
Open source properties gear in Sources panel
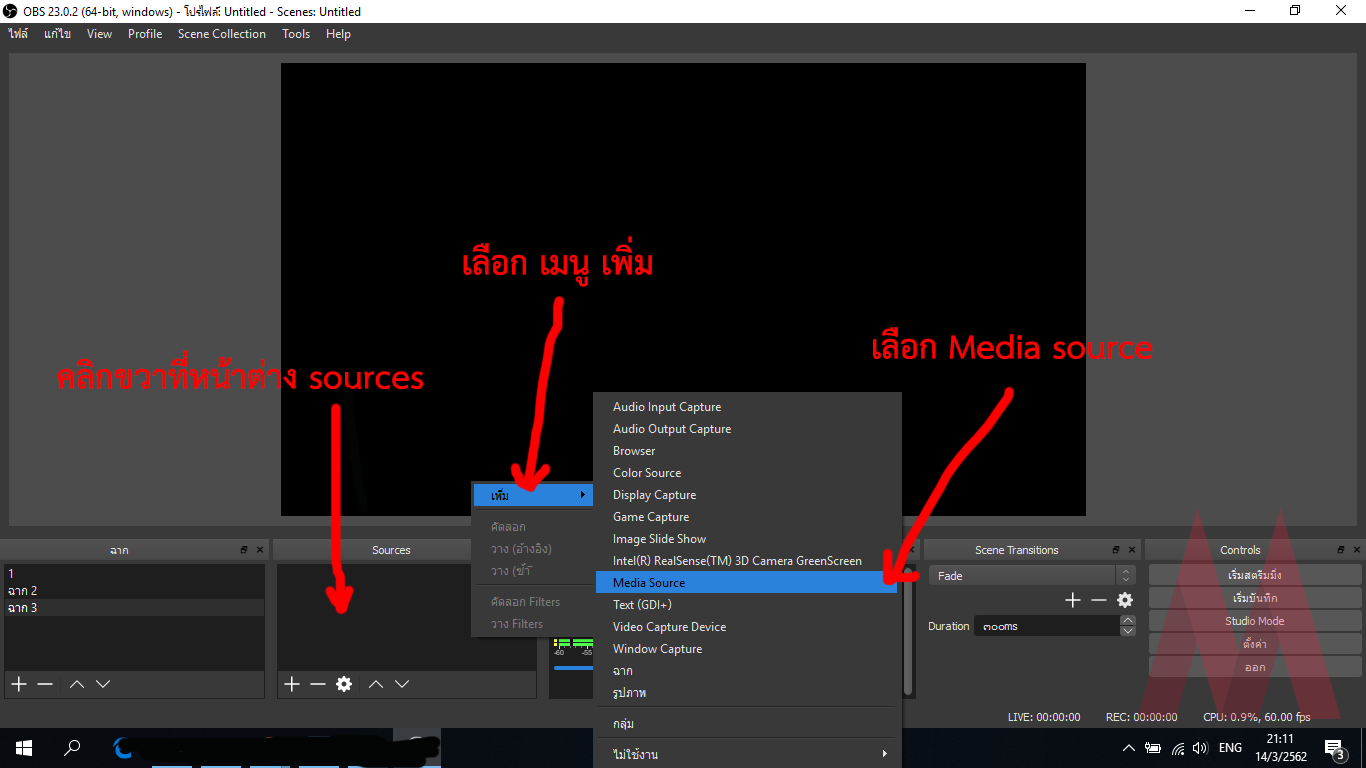[x=344, y=684]
